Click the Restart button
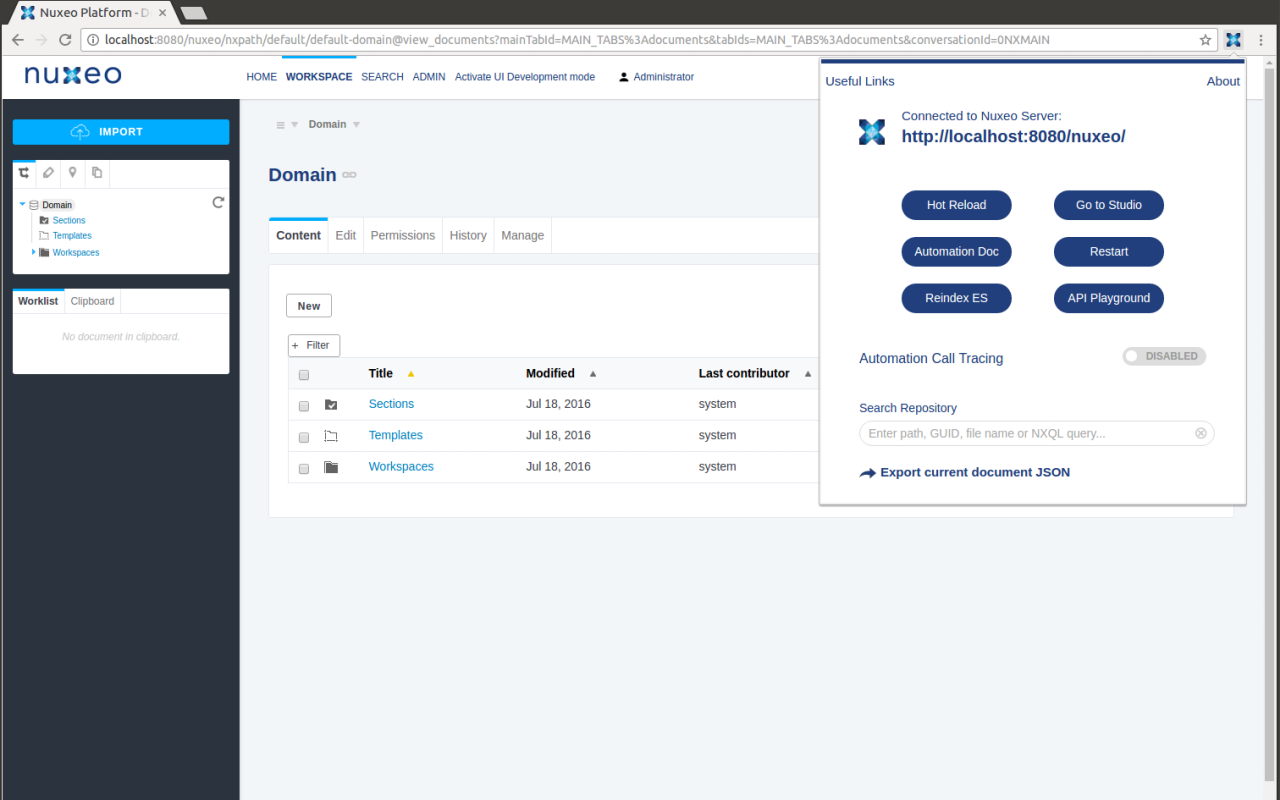Image resolution: width=1280 pixels, height=800 pixels. point(1108,252)
